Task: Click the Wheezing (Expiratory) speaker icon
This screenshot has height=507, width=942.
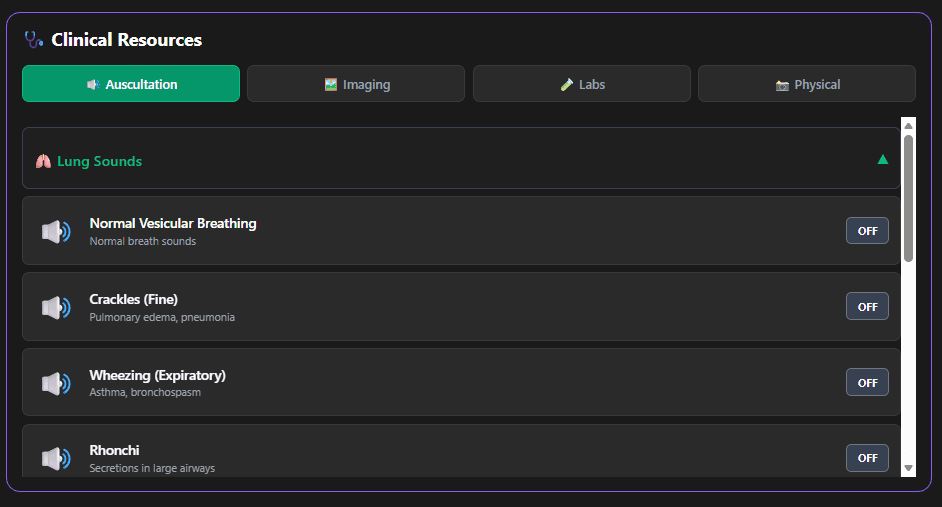Action: (56, 383)
